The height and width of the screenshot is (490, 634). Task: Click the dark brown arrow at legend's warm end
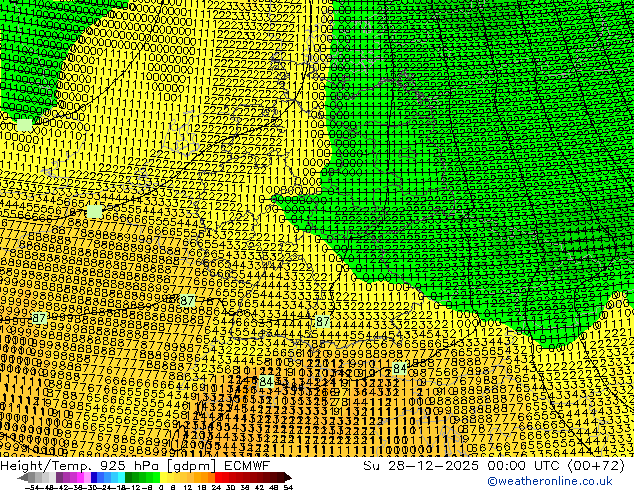point(287,477)
